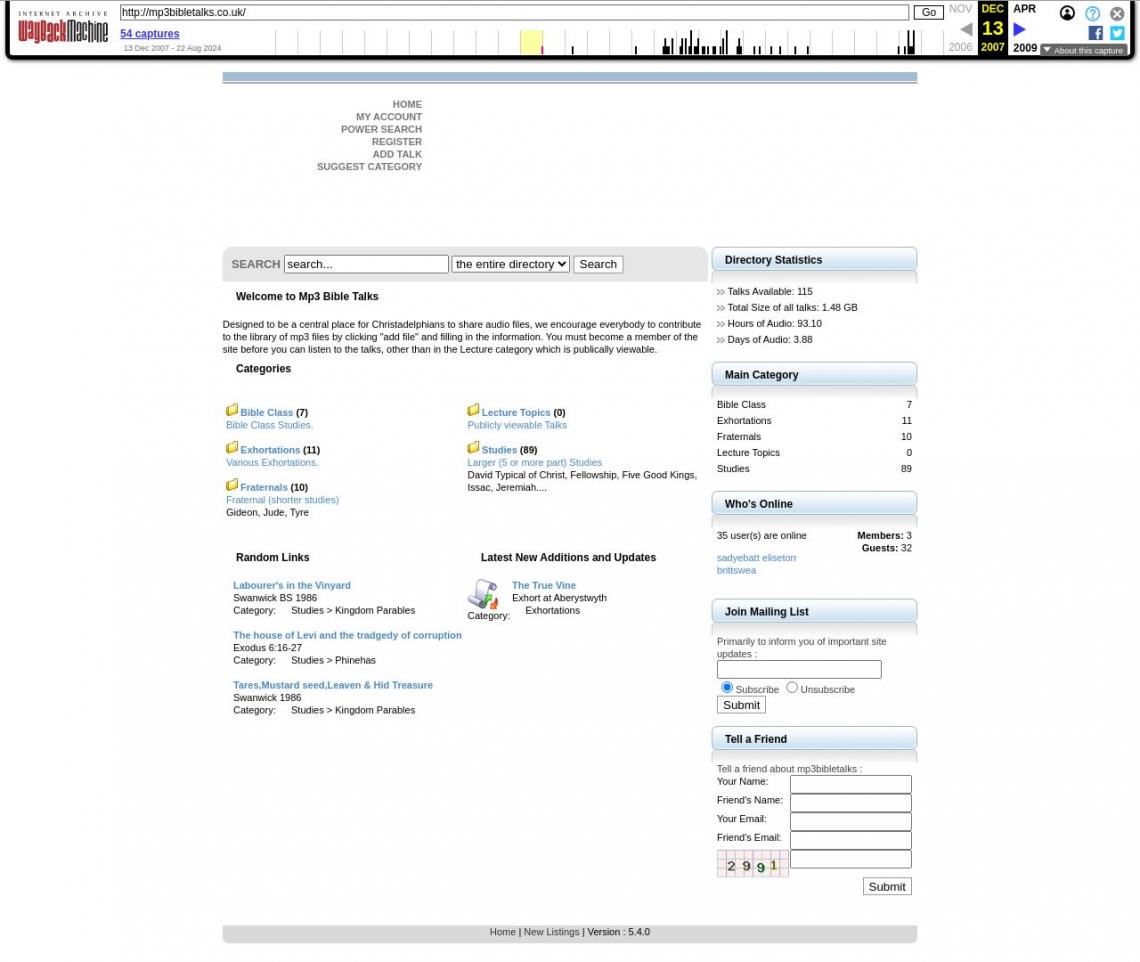Expand the About this capture panel
Screen dimensions: 1140x962
[1083, 50]
